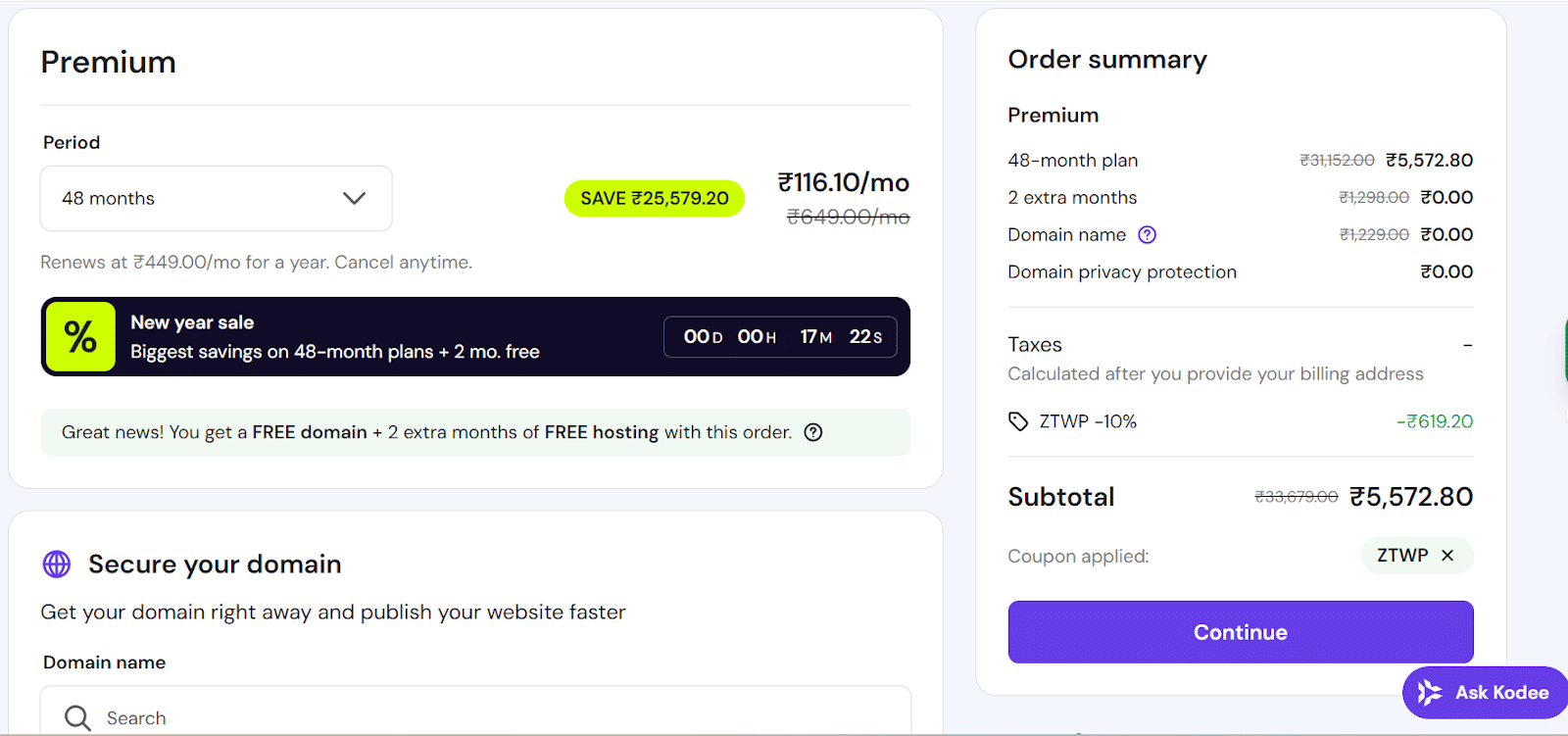Open the billing Period dropdown
This screenshot has width=1568, height=736.
coord(216,198)
